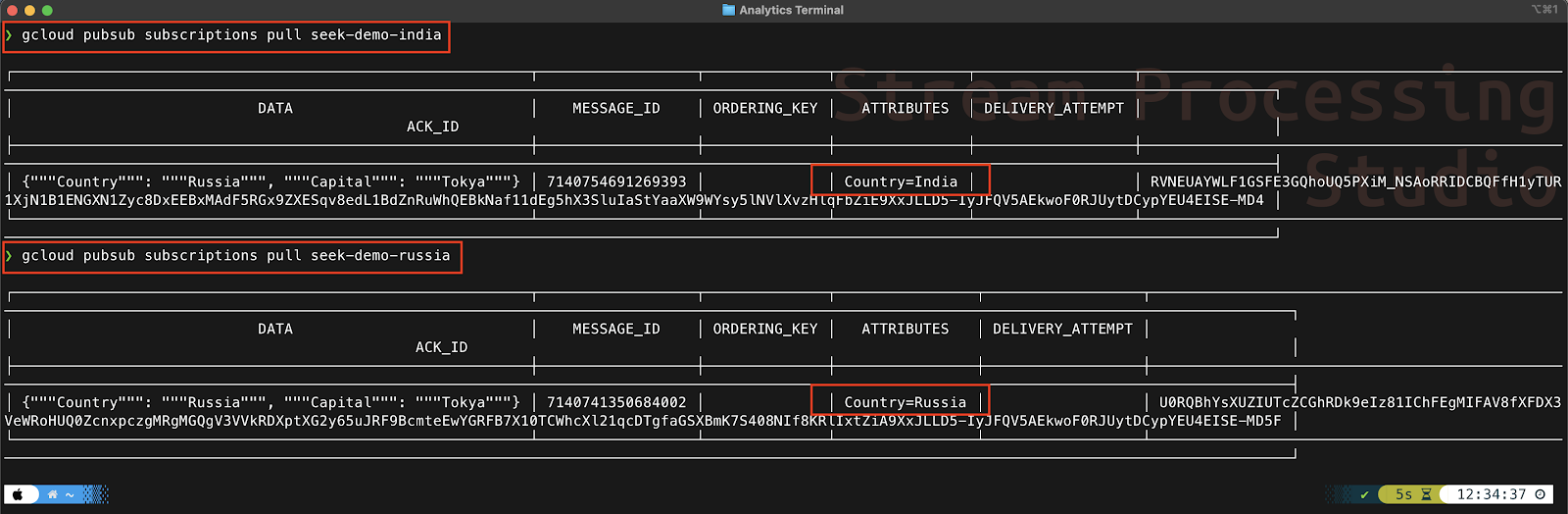1568x514 pixels.
Task: Click the folder icon in the window title
Action: (728, 10)
